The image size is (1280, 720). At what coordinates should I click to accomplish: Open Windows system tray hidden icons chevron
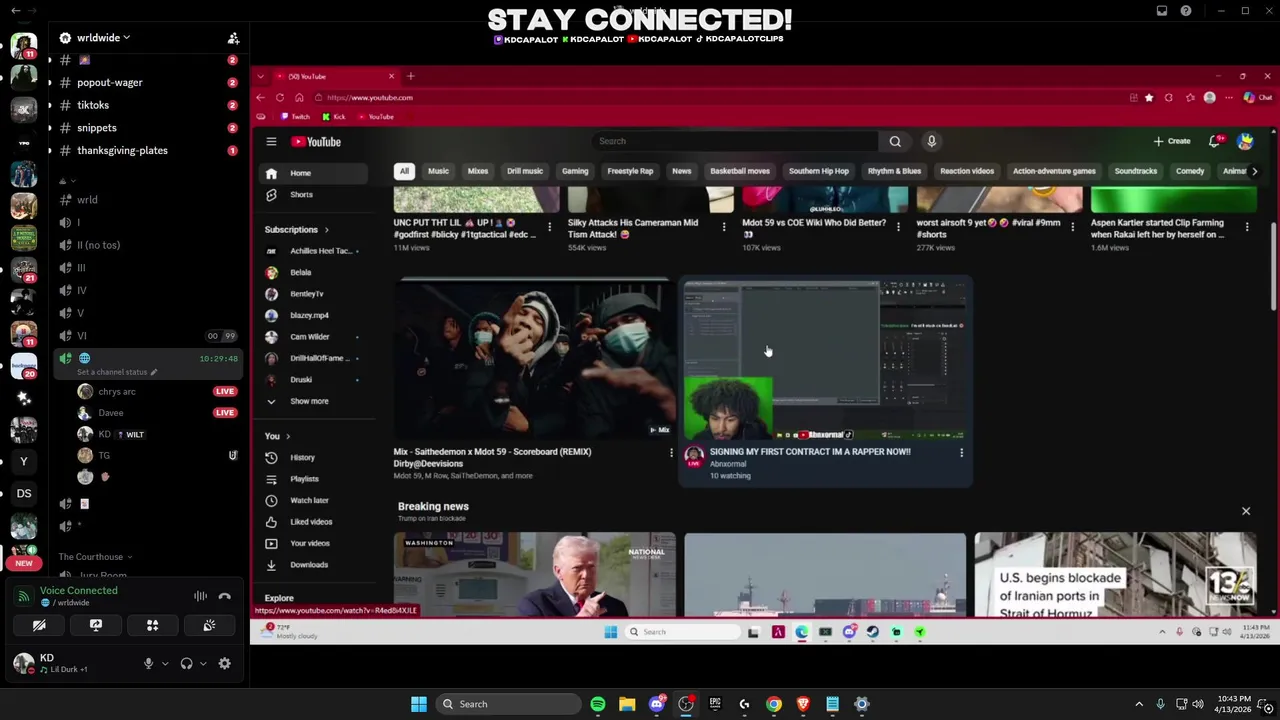coord(1139,704)
